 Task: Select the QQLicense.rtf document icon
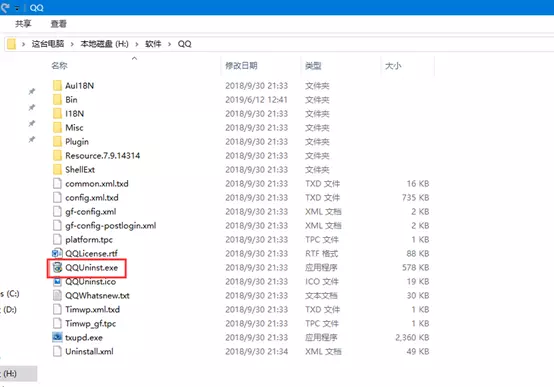[x=57, y=253]
